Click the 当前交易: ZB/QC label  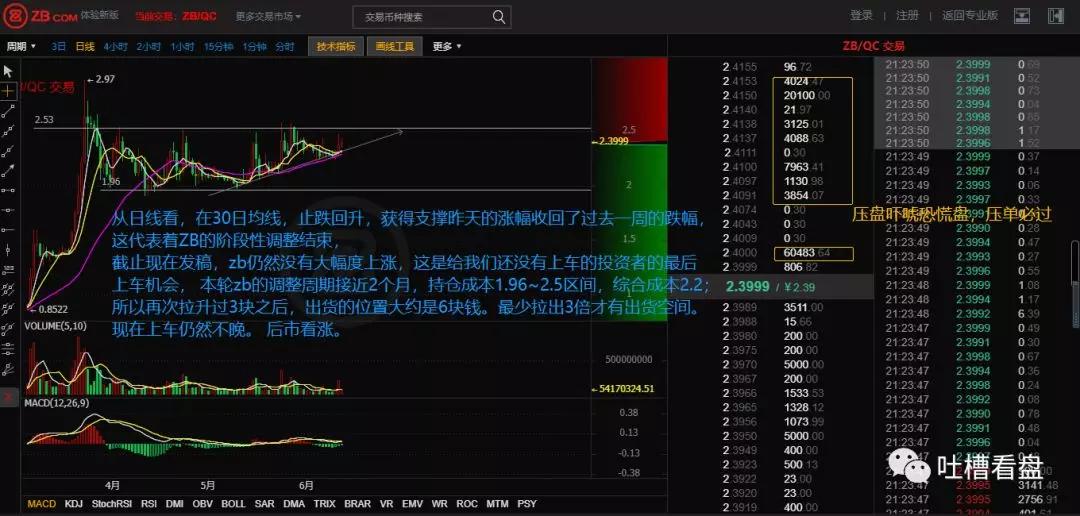pyautogui.click(x=175, y=16)
